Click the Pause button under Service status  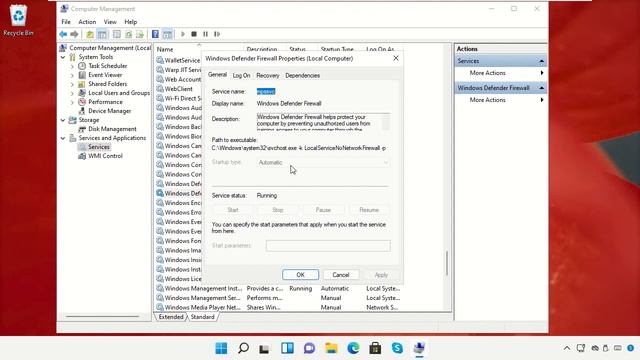pyautogui.click(x=323, y=210)
